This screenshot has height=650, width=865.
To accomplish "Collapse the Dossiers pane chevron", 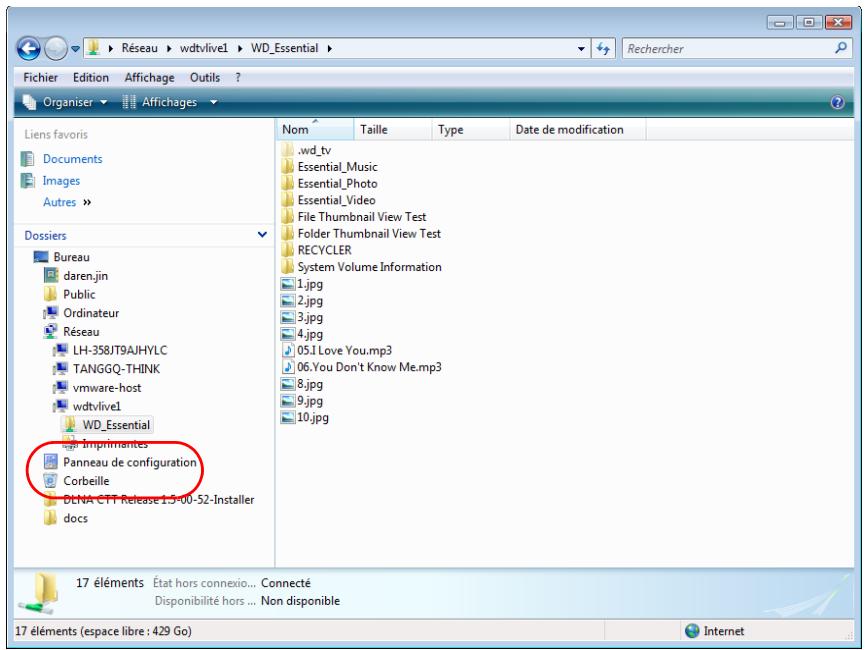I will click(263, 235).
